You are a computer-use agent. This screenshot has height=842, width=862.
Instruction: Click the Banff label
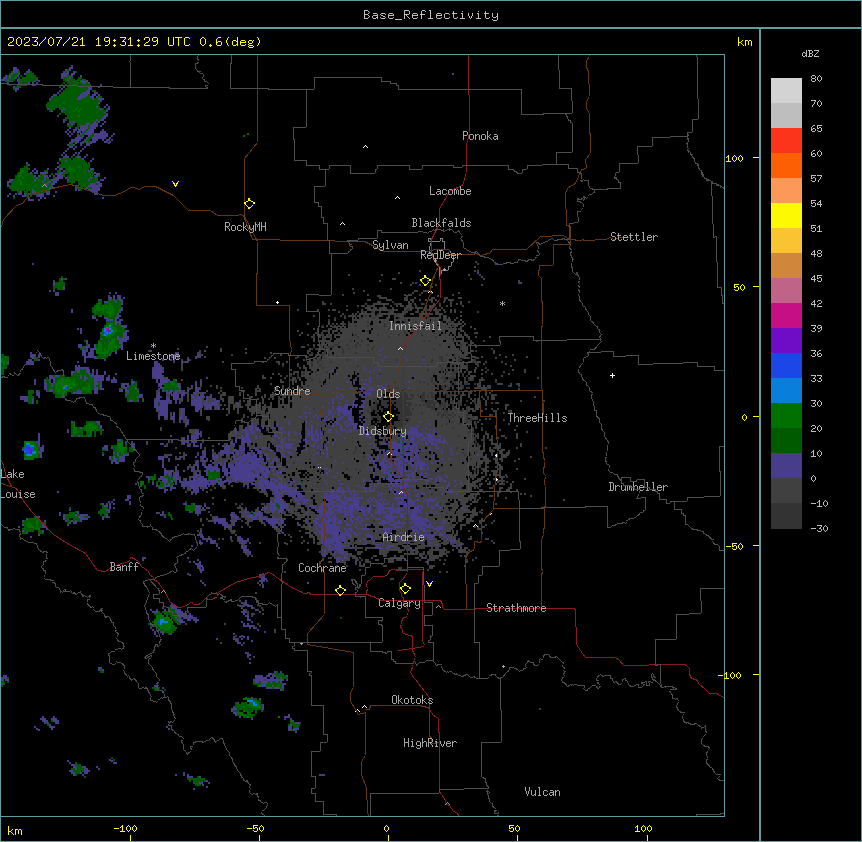(124, 567)
